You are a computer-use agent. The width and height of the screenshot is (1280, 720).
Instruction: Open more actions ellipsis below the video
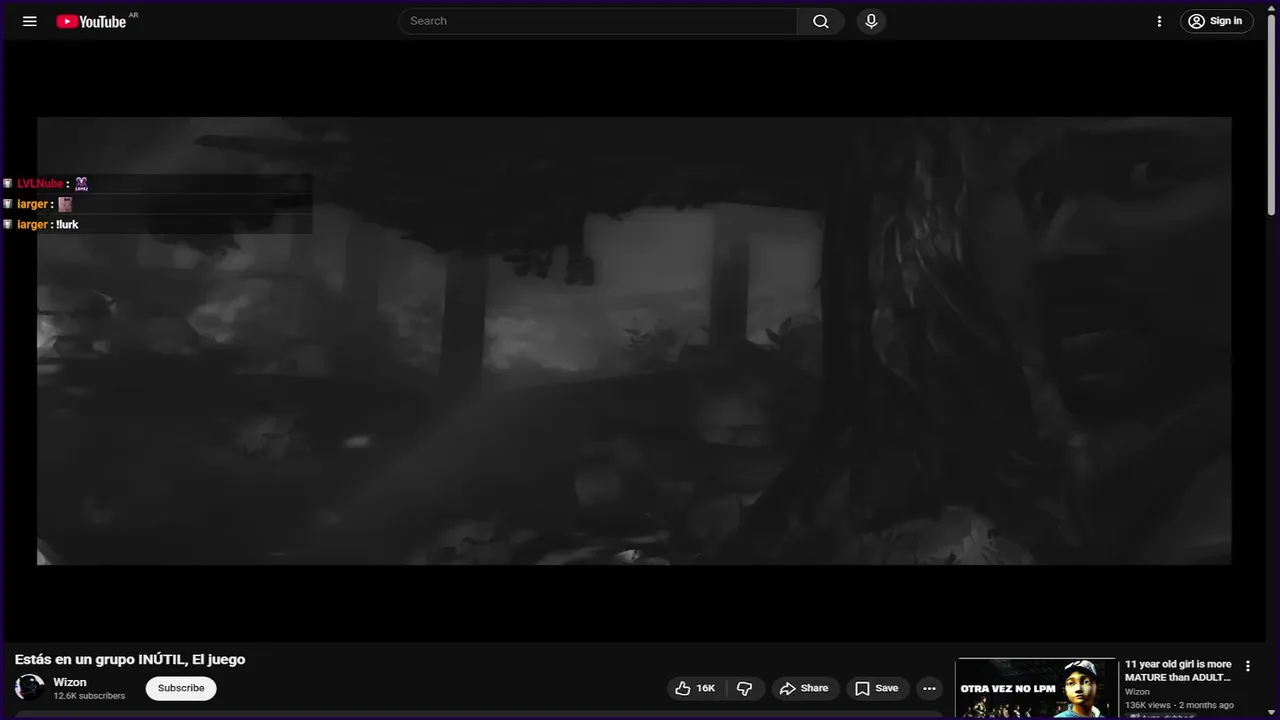click(x=929, y=688)
